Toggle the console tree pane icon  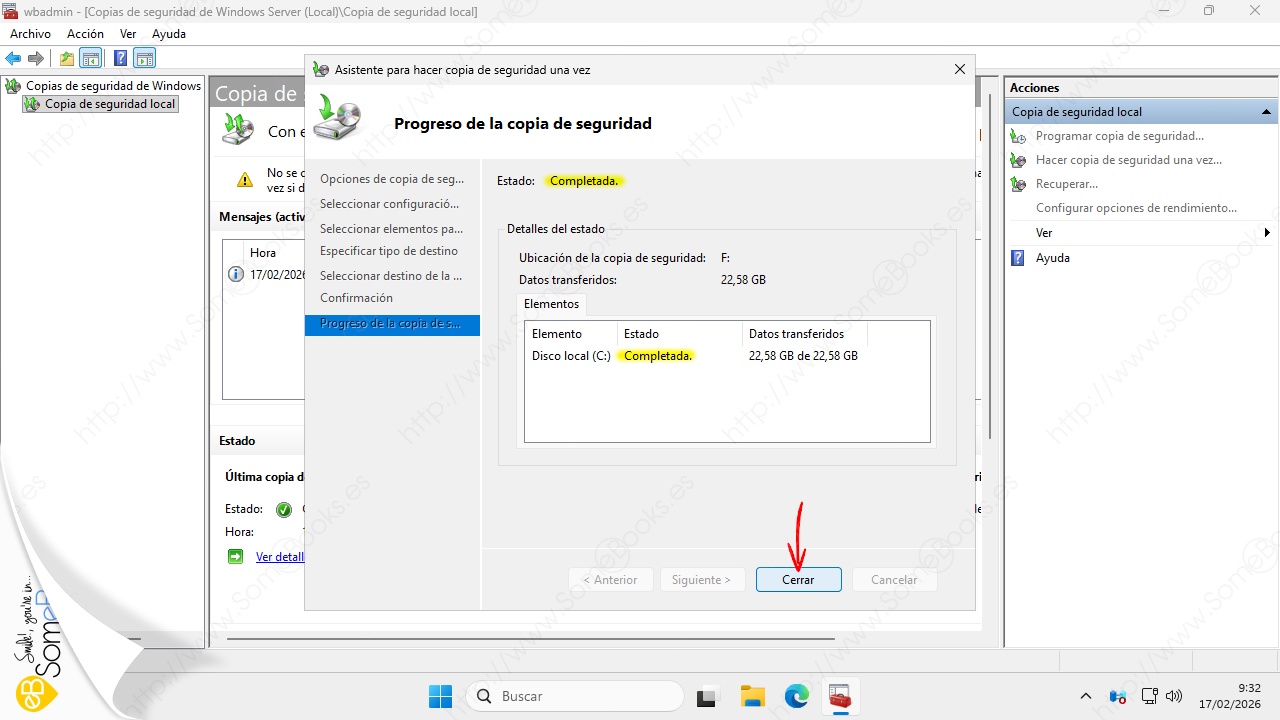91,58
